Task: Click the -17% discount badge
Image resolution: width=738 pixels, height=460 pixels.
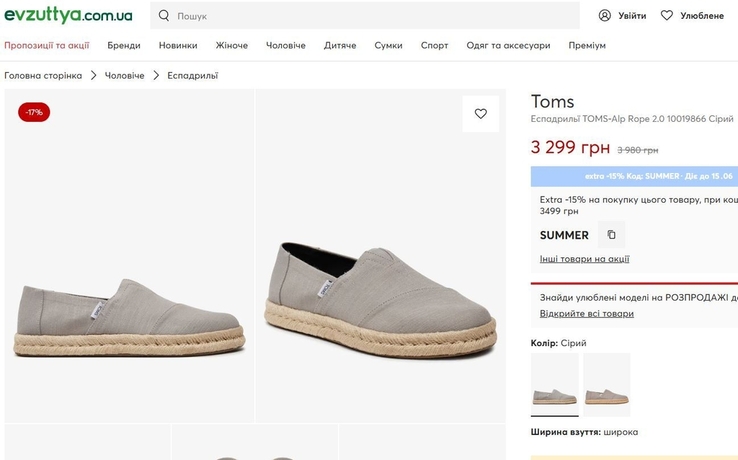Action: click(x=34, y=112)
